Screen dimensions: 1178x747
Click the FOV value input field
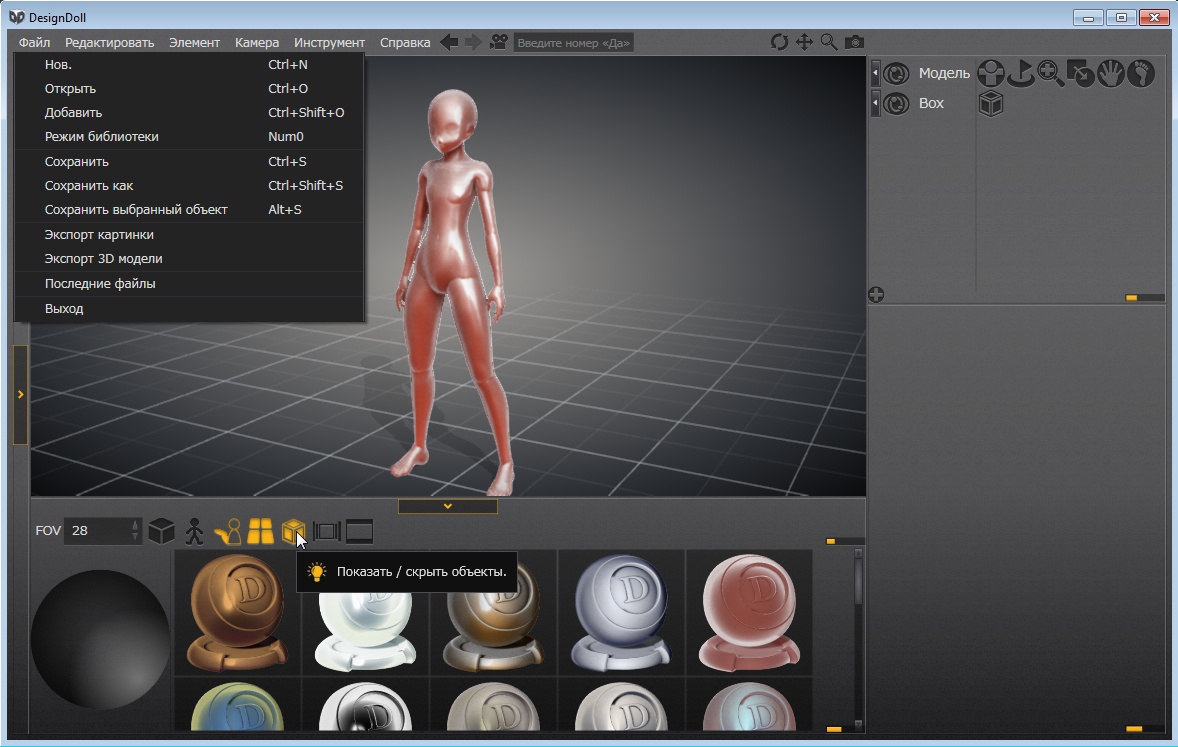[96, 531]
